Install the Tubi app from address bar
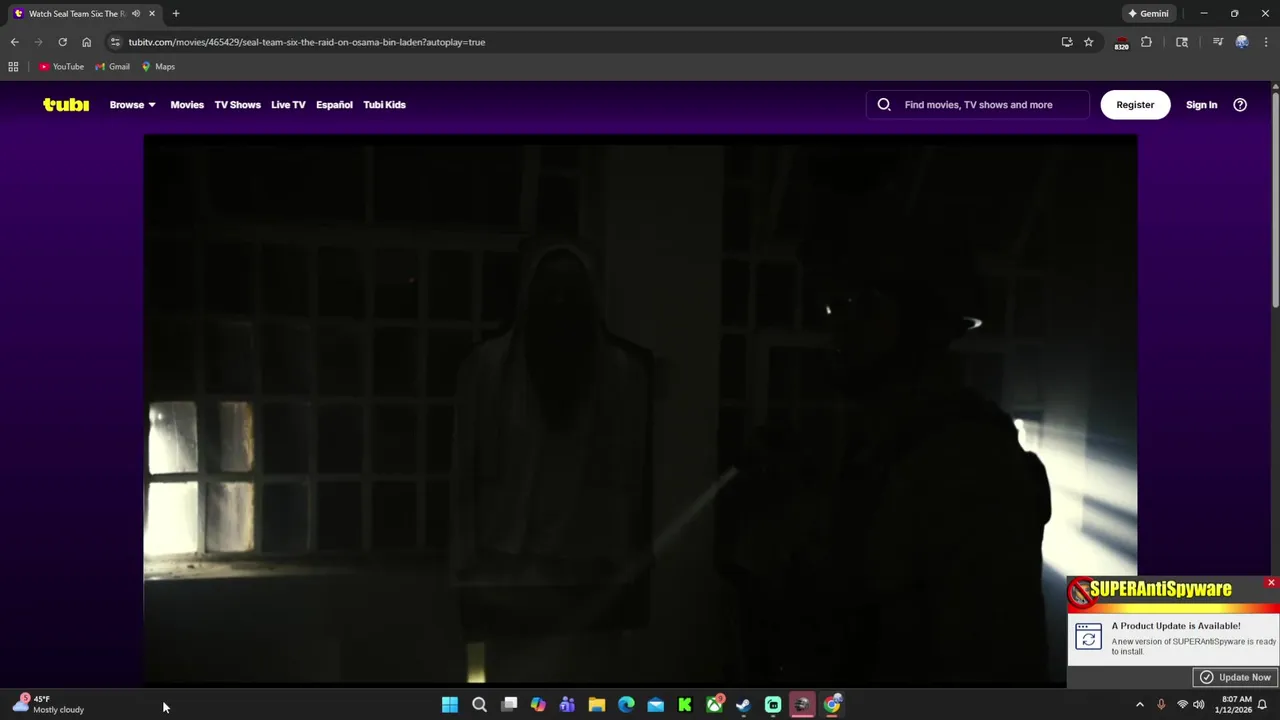The height and width of the screenshot is (720, 1280). click(x=1067, y=42)
